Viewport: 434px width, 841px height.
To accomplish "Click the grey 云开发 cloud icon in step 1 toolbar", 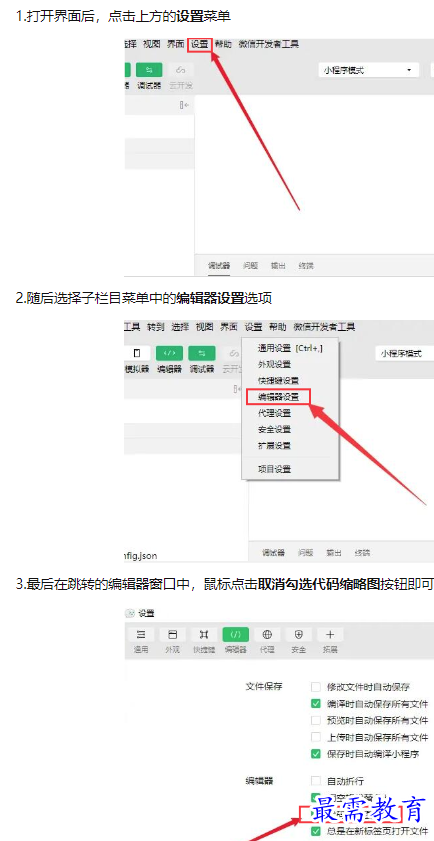I will (x=181, y=70).
